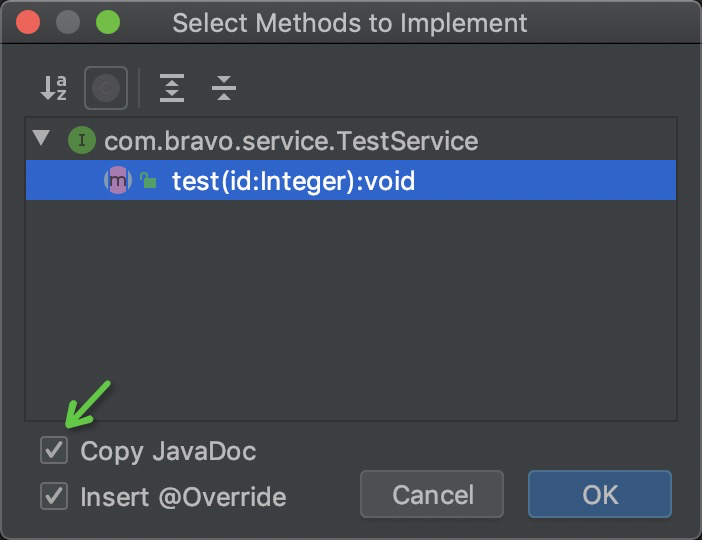Click the Expand All toolbar icon
Screen dimensions: 702x540
point(173,89)
